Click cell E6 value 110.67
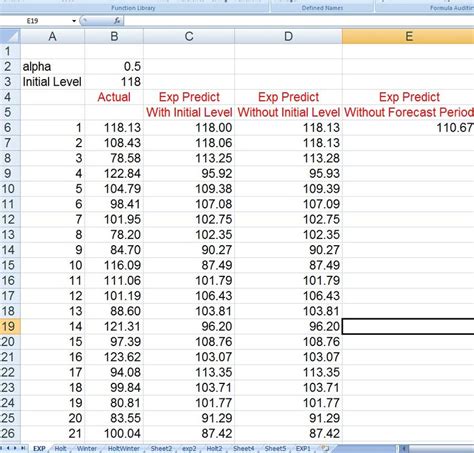Image resolution: width=474 pixels, height=453 pixels. coord(408,127)
